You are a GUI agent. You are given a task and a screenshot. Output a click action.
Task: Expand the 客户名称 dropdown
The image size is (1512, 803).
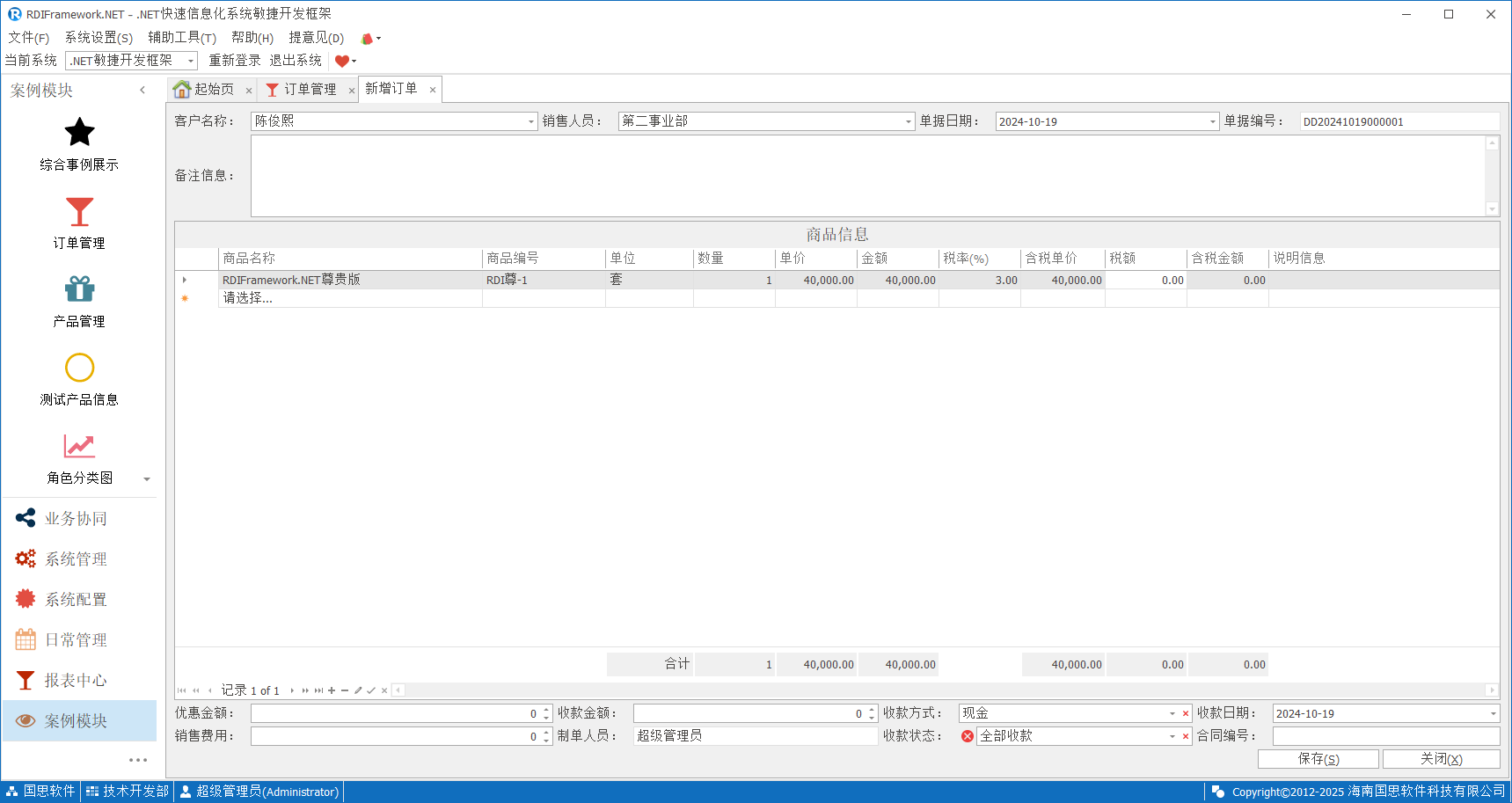(x=531, y=121)
